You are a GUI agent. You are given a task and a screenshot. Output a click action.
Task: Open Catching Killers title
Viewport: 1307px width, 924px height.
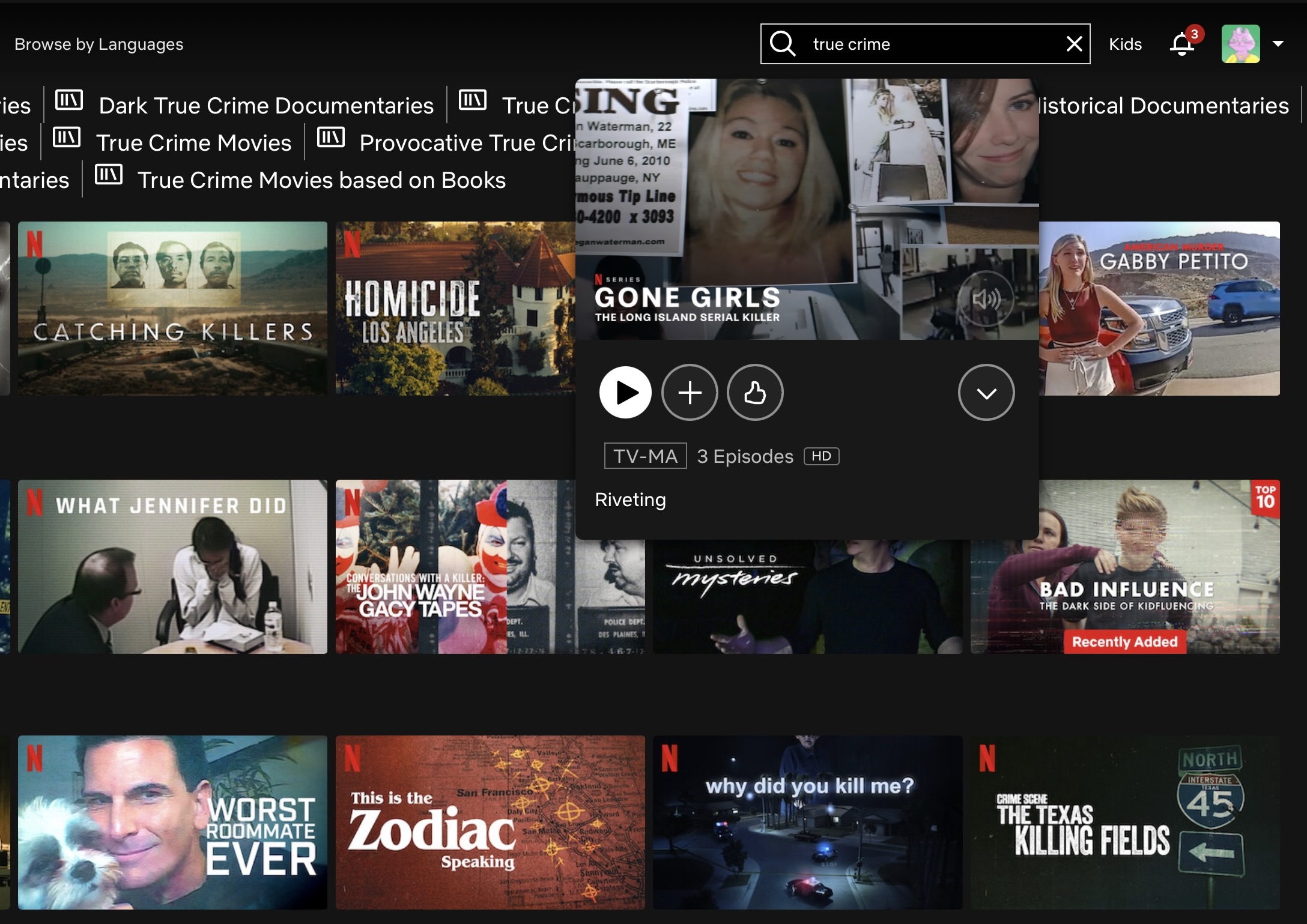coord(173,309)
